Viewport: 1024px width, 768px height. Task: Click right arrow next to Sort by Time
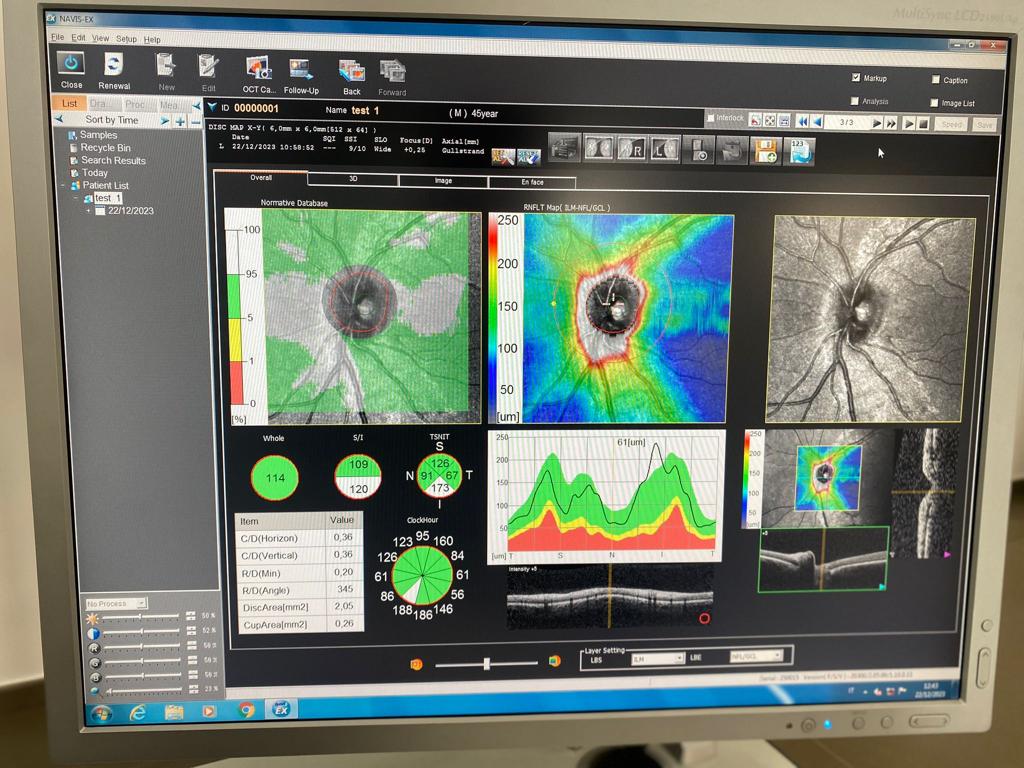point(165,121)
